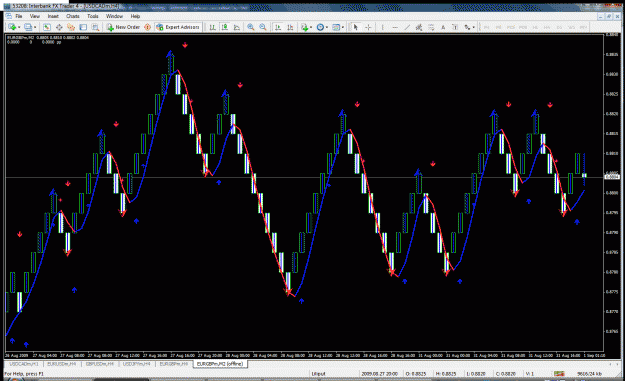Open the Help menu
The width and height of the screenshot is (625, 381).
135,16
